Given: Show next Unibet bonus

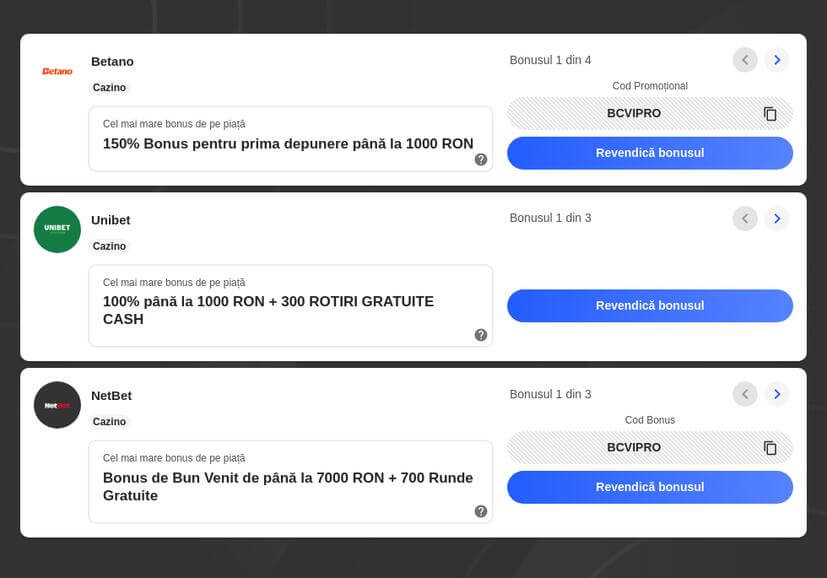Looking at the screenshot, I should click(777, 218).
